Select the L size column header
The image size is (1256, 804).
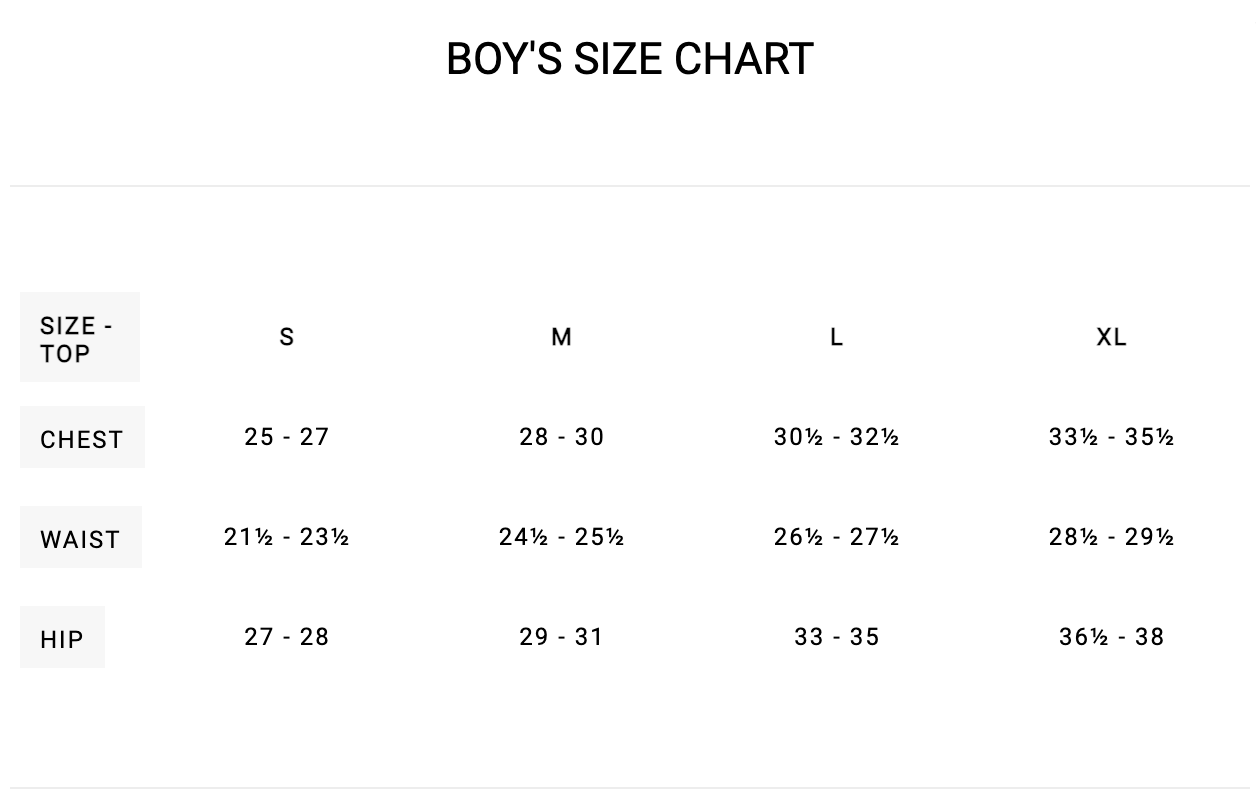(x=837, y=337)
